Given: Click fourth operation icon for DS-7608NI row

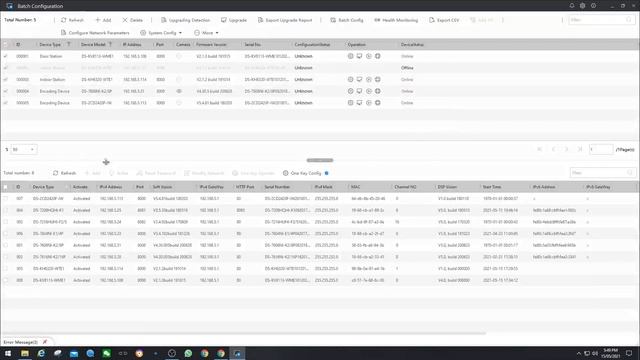Looking at the screenshot, I should [x=378, y=91].
